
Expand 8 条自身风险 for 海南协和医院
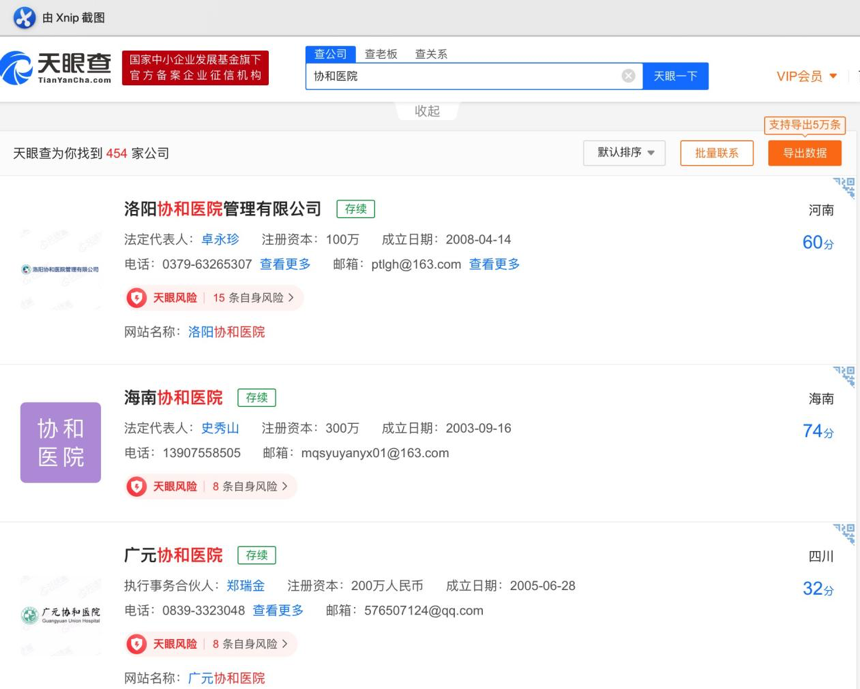click(x=250, y=487)
